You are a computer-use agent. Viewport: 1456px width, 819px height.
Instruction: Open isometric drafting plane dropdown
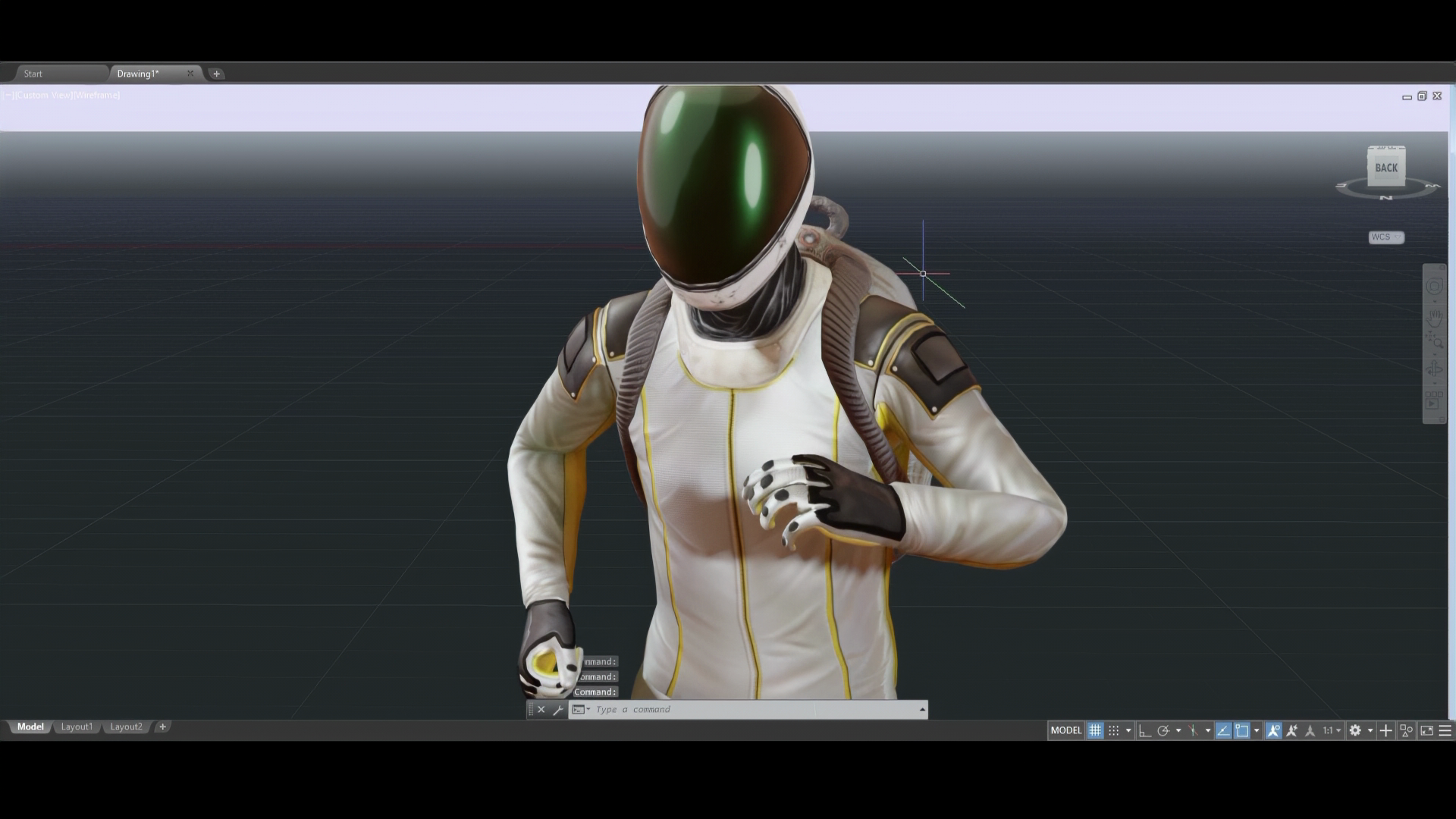tap(1208, 731)
